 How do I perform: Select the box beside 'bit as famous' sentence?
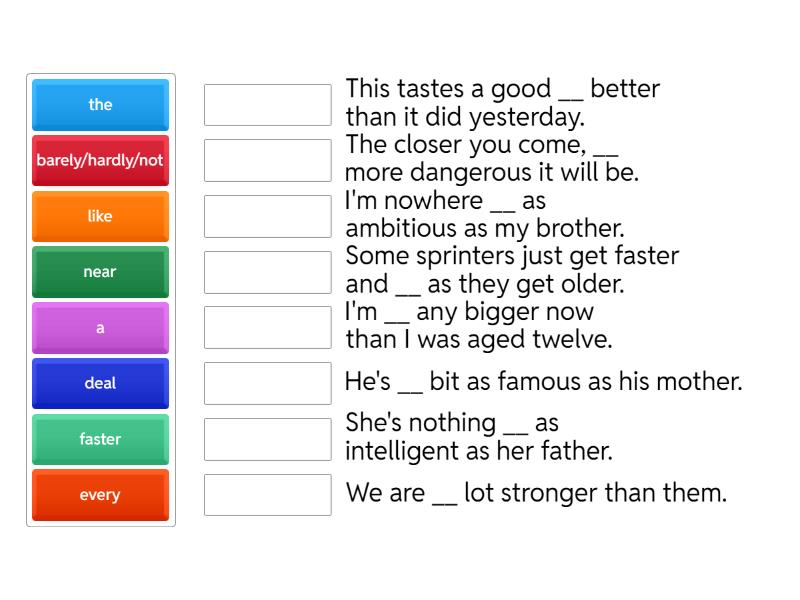click(x=267, y=383)
